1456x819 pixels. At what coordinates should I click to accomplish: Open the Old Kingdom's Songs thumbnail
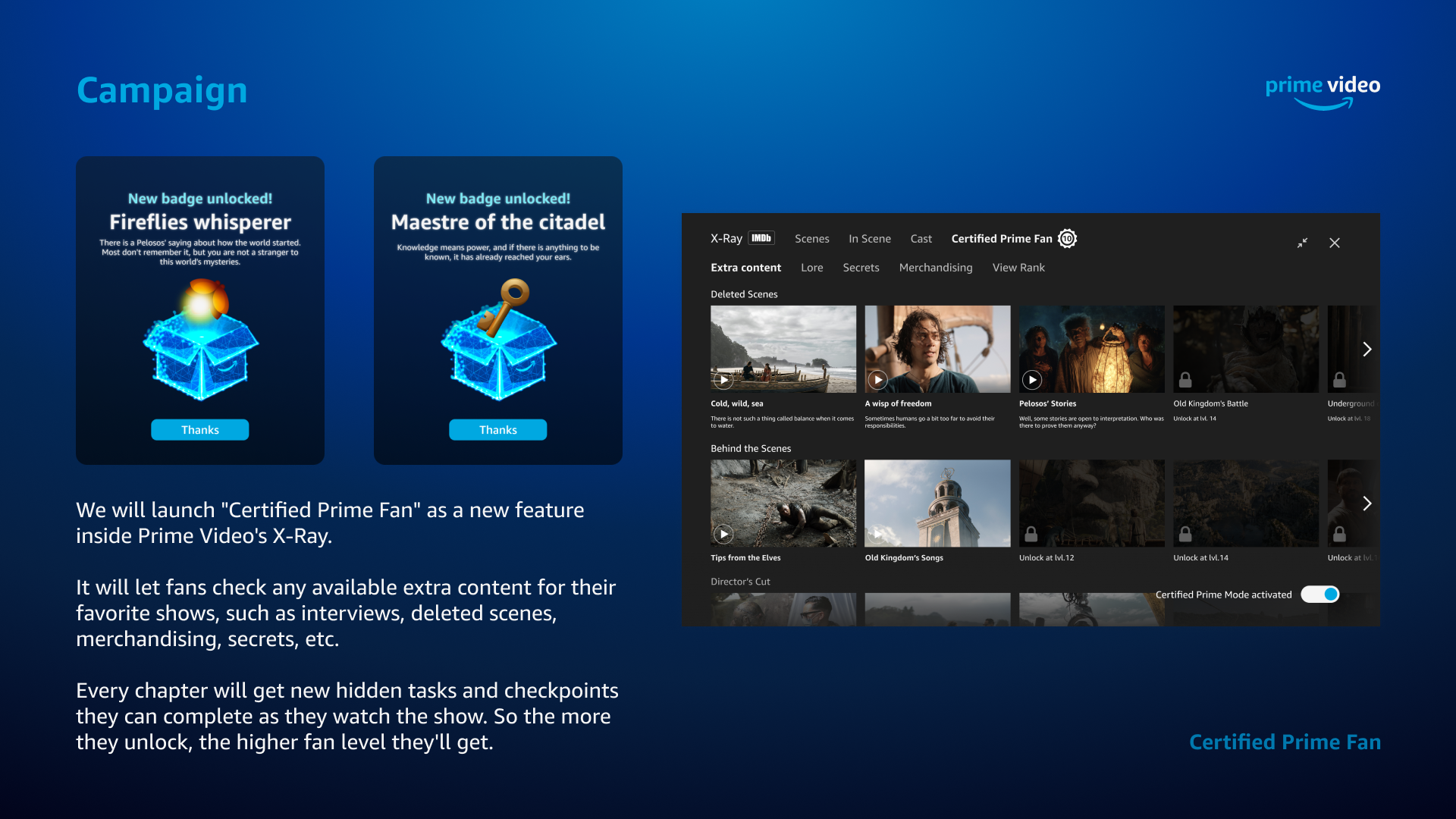click(x=937, y=504)
